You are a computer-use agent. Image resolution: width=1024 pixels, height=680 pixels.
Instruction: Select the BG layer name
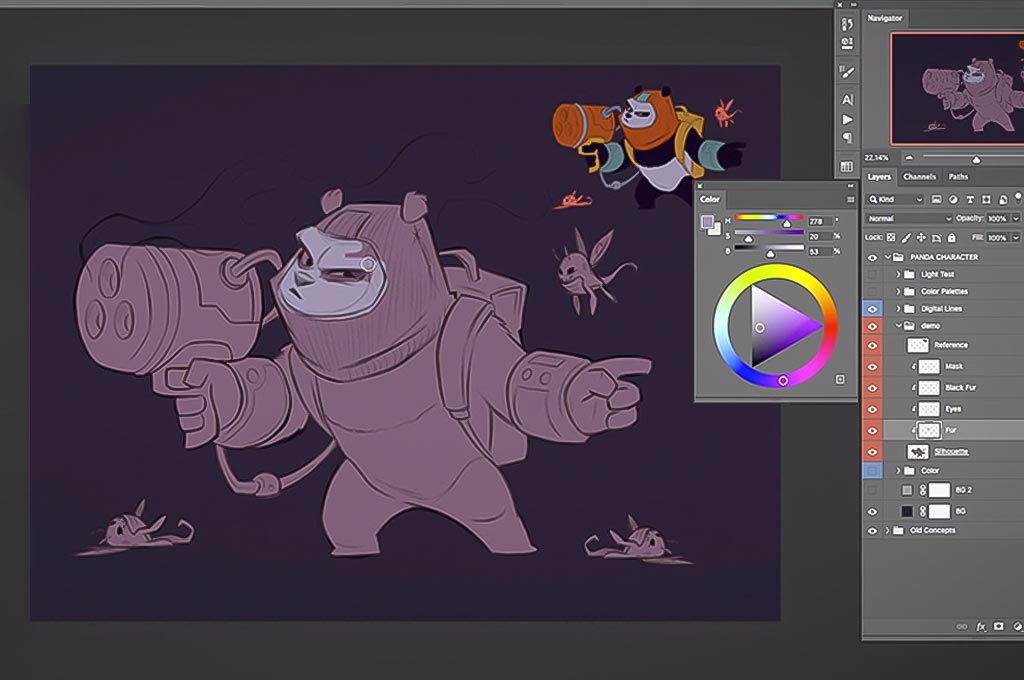point(960,511)
